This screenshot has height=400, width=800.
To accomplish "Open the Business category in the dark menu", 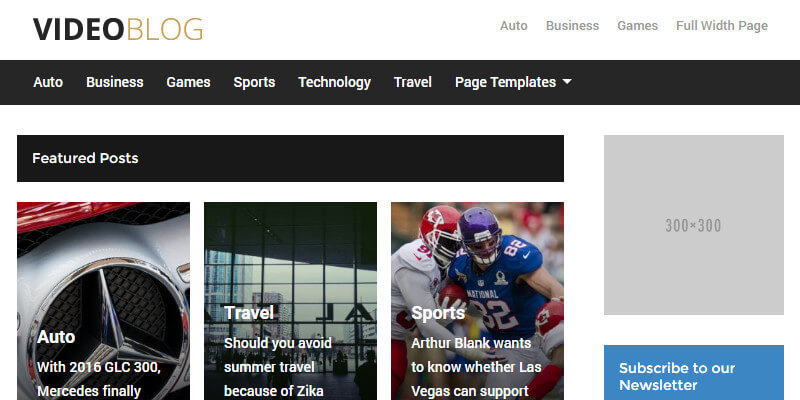I will [x=115, y=82].
